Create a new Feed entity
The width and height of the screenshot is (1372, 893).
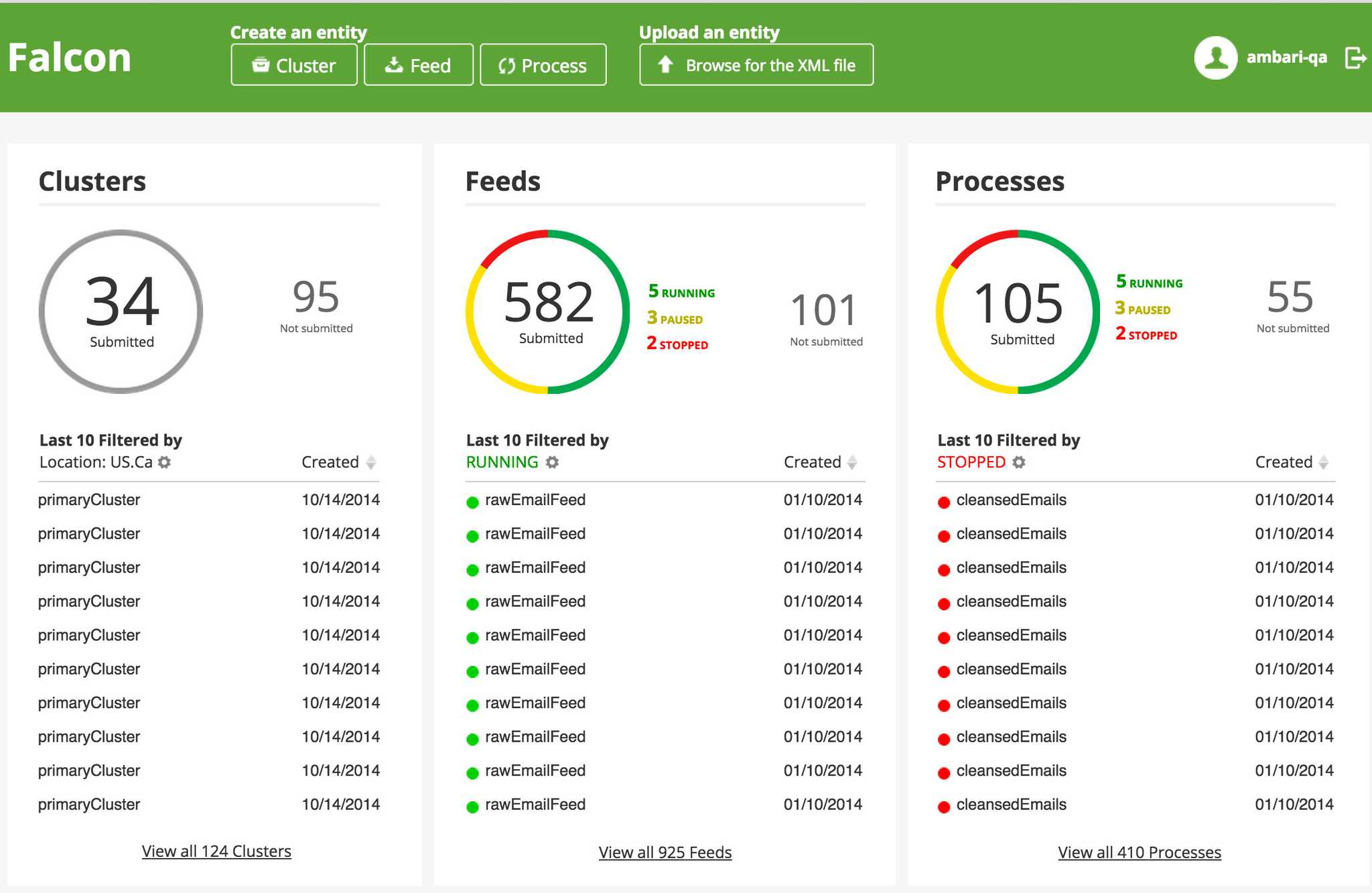click(x=419, y=65)
